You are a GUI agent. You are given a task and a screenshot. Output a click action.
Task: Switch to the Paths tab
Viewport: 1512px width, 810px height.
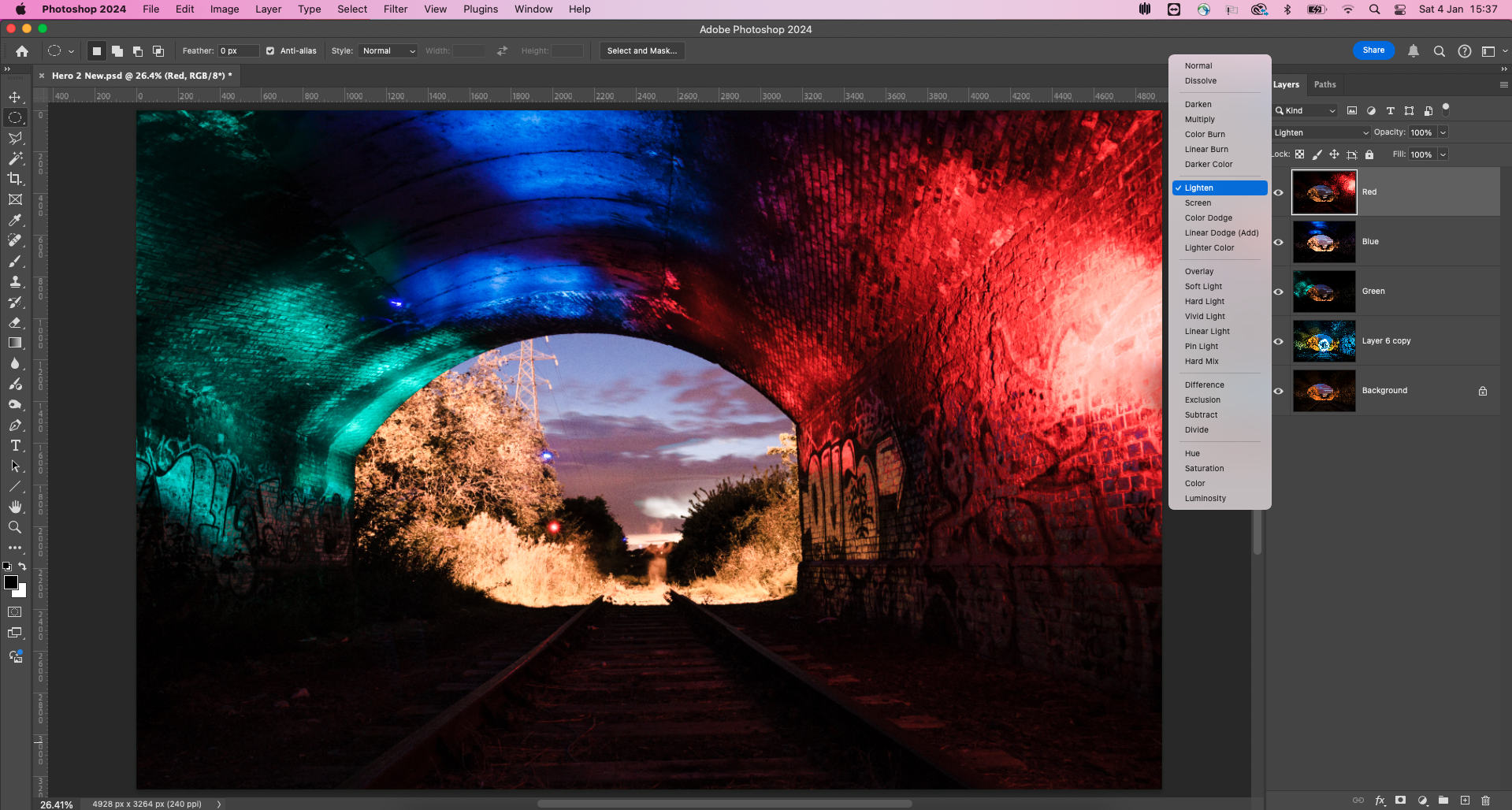tap(1324, 85)
